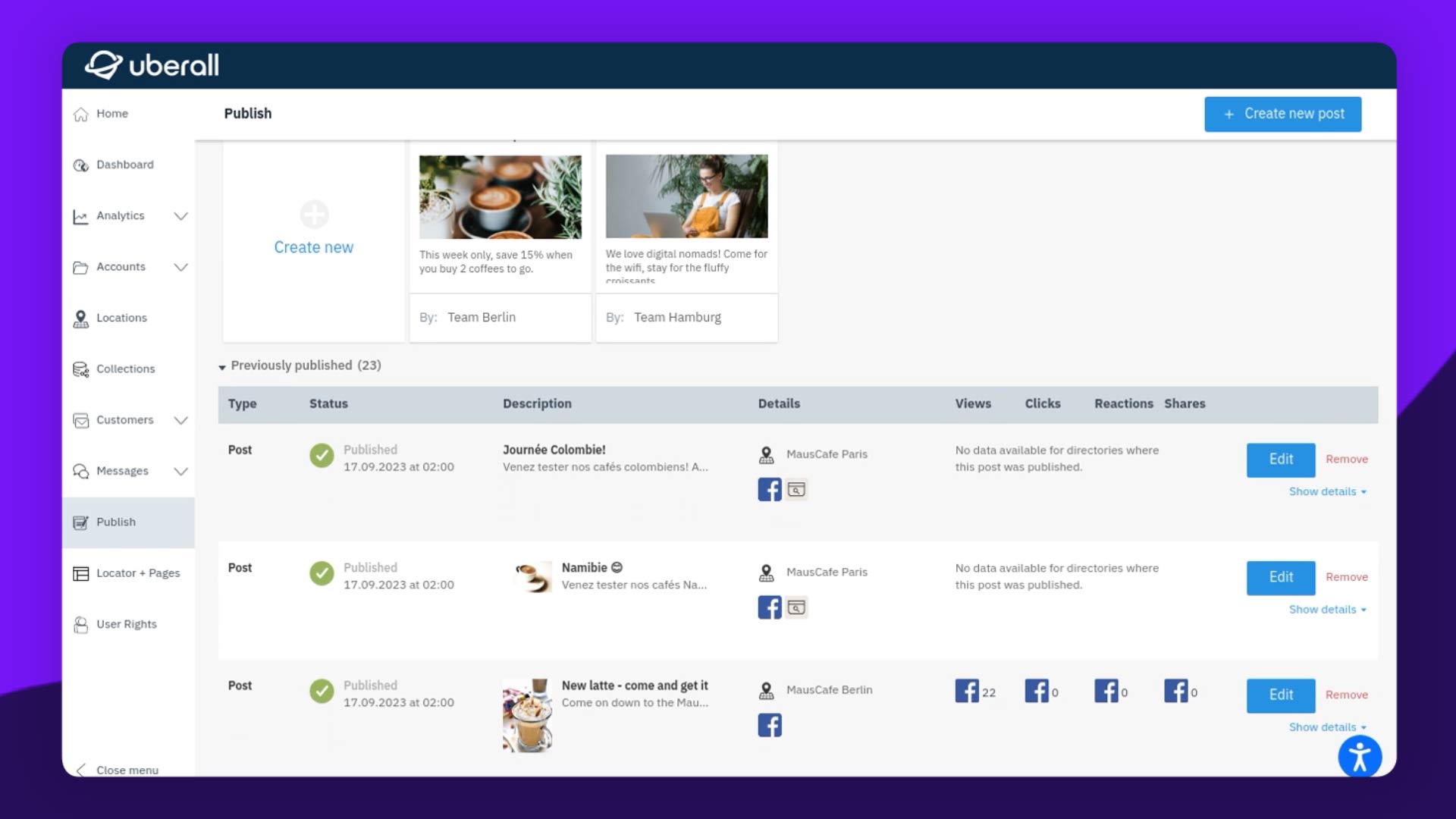Click published checkmark on New latte post
1456x819 pixels.
point(322,691)
